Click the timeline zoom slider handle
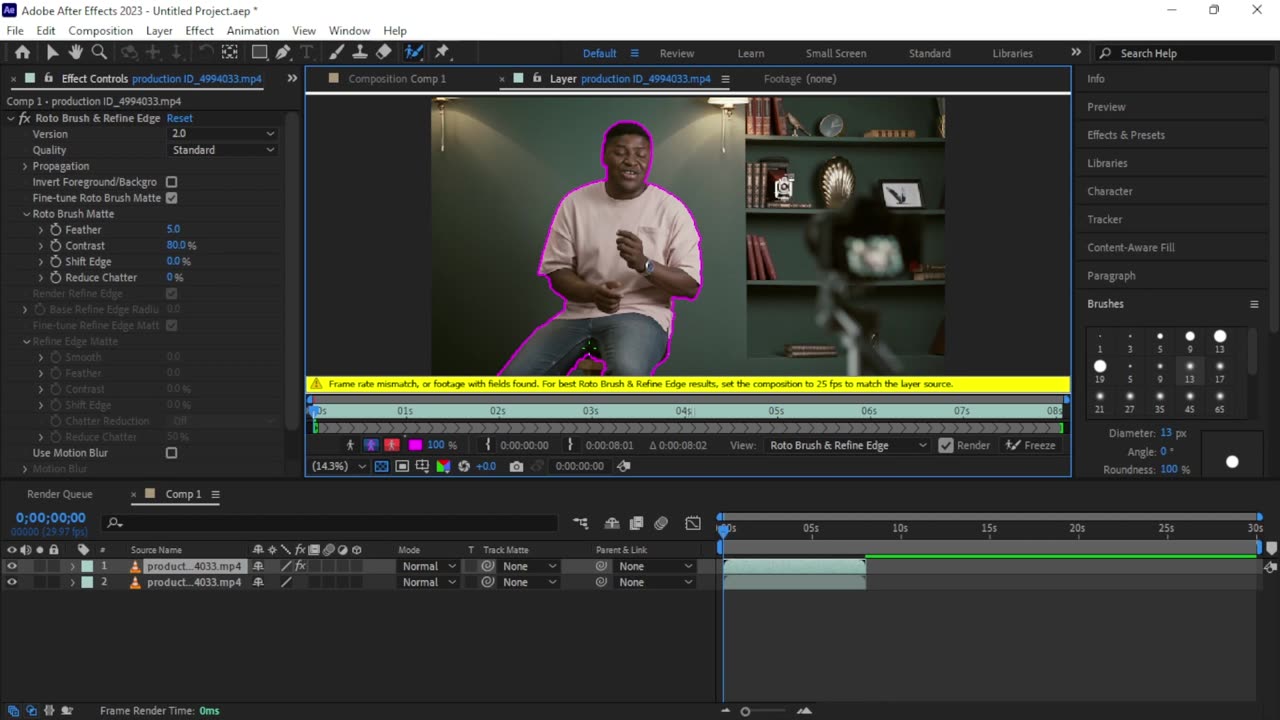 tap(745, 711)
